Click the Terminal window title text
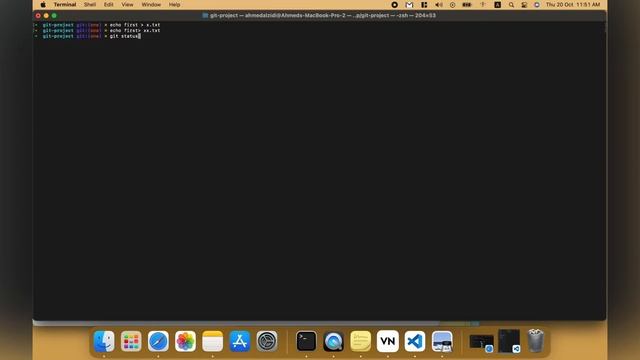Screen dimensions: 640x360 pos(323,15)
